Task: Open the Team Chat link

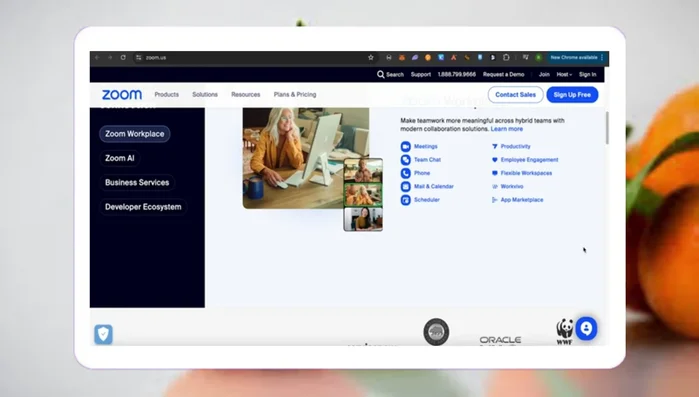Action: pyautogui.click(x=428, y=160)
